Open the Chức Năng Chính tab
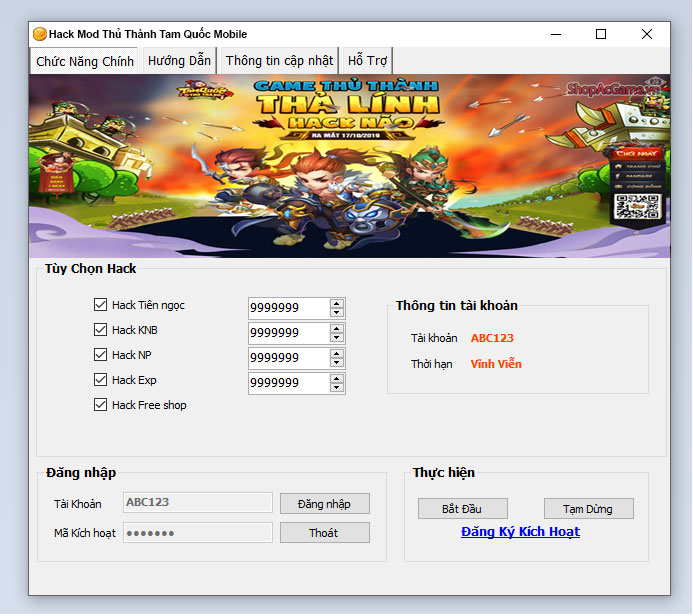Viewport: 693px width, 616px height. 85,61
